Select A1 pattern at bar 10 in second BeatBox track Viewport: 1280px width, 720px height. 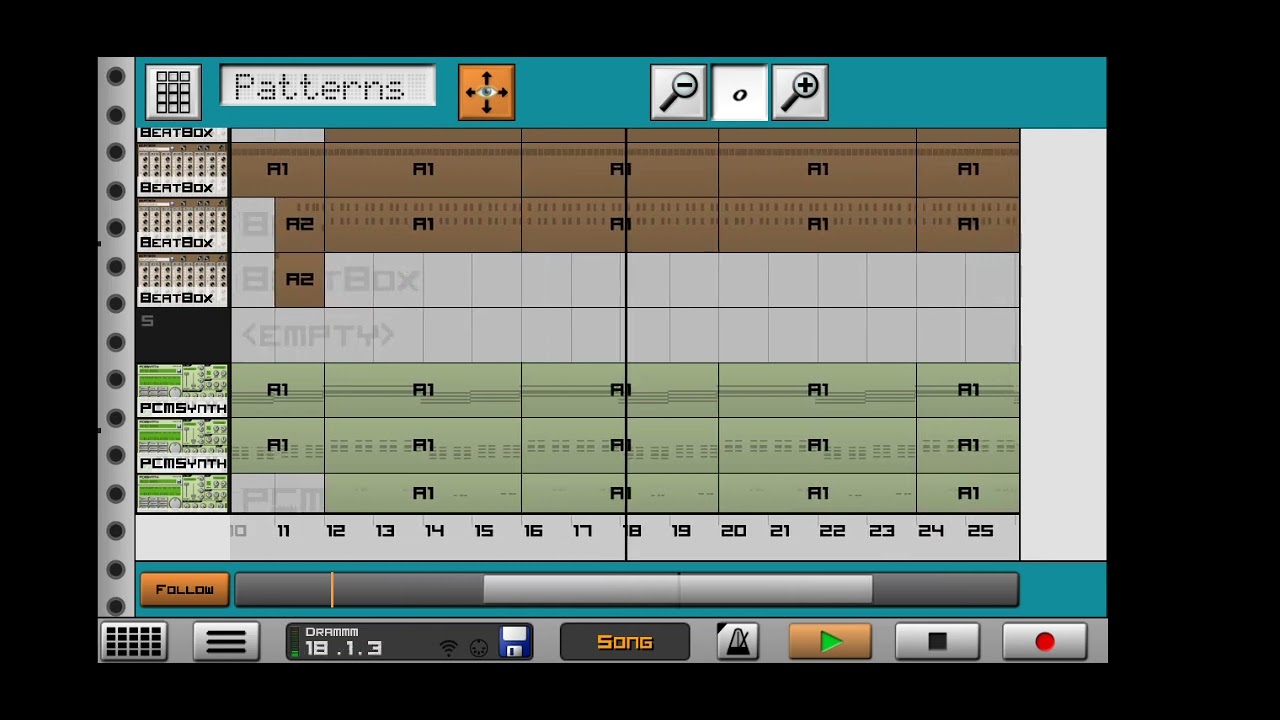tap(277, 170)
